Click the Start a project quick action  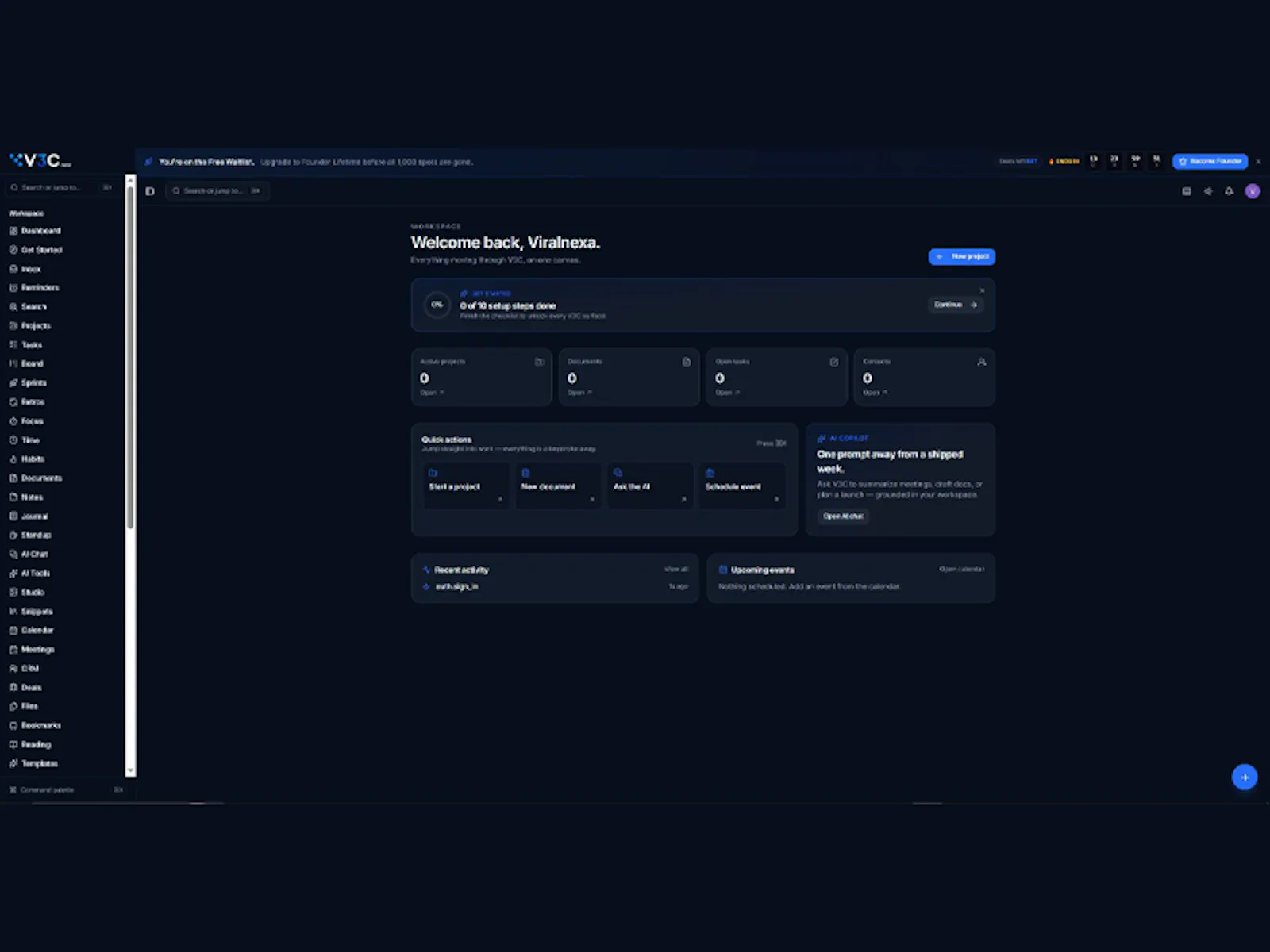point(466,486)
